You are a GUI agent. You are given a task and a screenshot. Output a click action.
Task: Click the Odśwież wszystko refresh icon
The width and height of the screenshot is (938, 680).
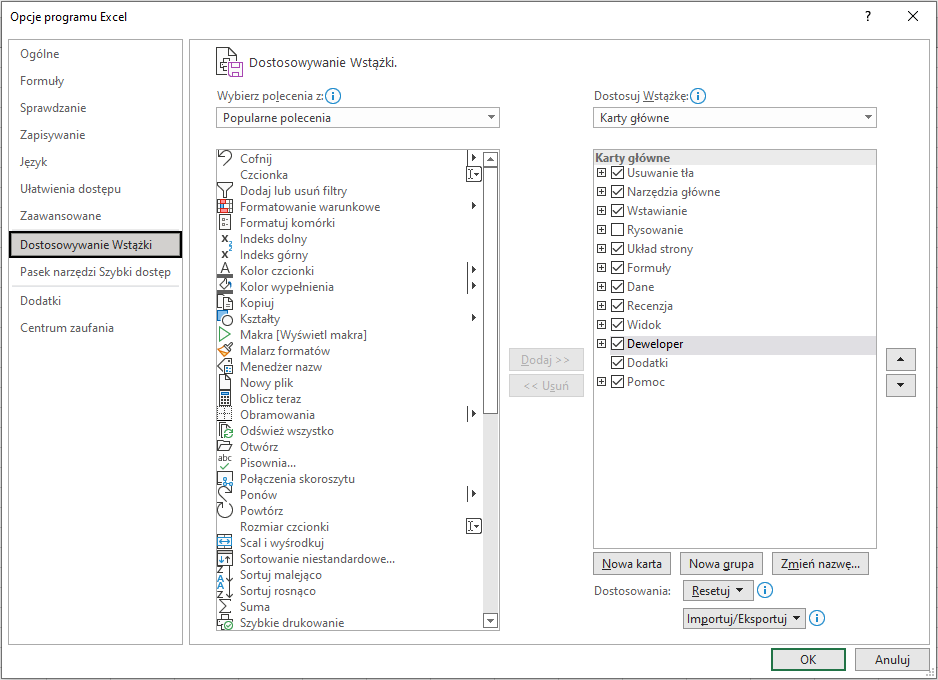[x=224, y=431]
